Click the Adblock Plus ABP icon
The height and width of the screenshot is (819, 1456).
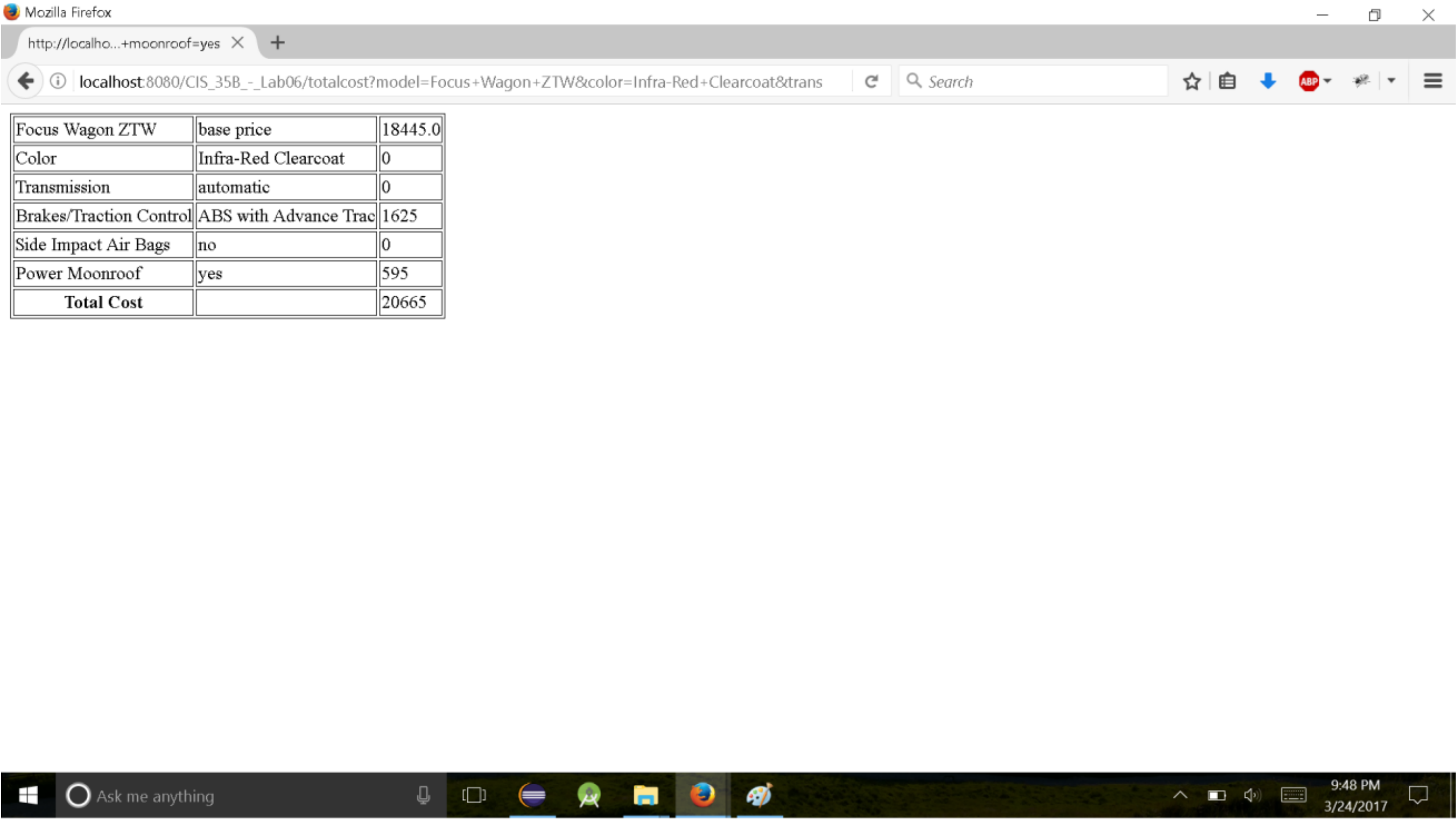tap(1308, 81)
